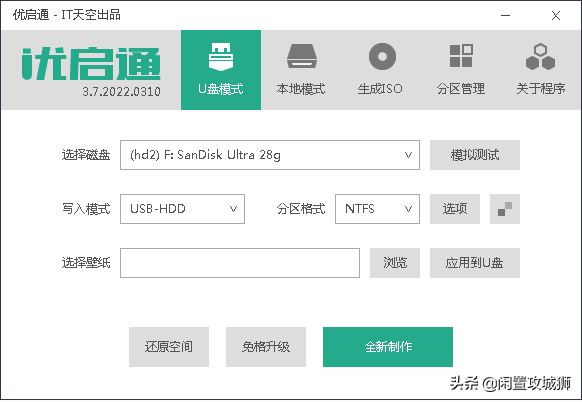The height and width of the screenshot is (402, 582).
Task: Click the green 全新制作 button
Action: point(388,347)
